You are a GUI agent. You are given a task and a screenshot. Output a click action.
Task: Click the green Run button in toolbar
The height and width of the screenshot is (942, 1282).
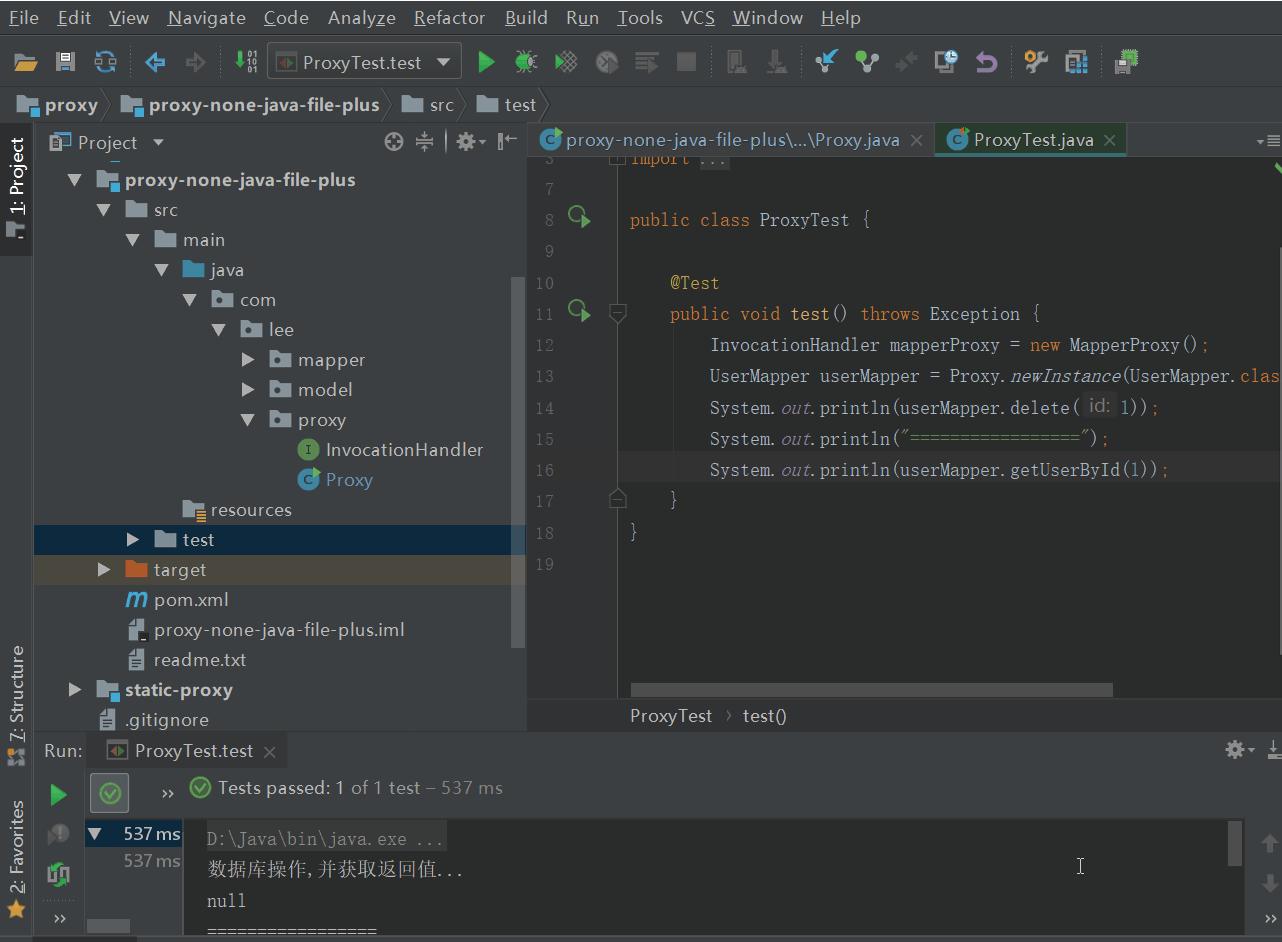486,62
